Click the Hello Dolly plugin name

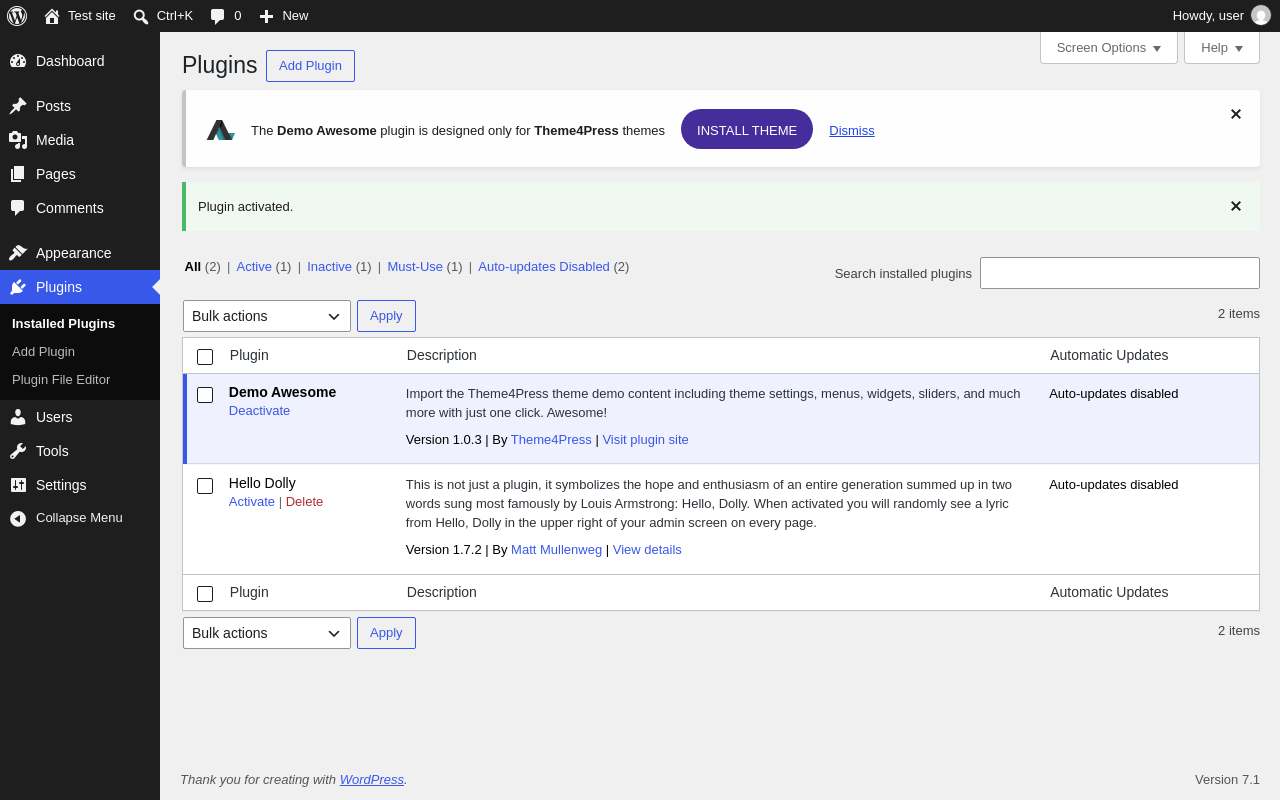tap(262, 483)
